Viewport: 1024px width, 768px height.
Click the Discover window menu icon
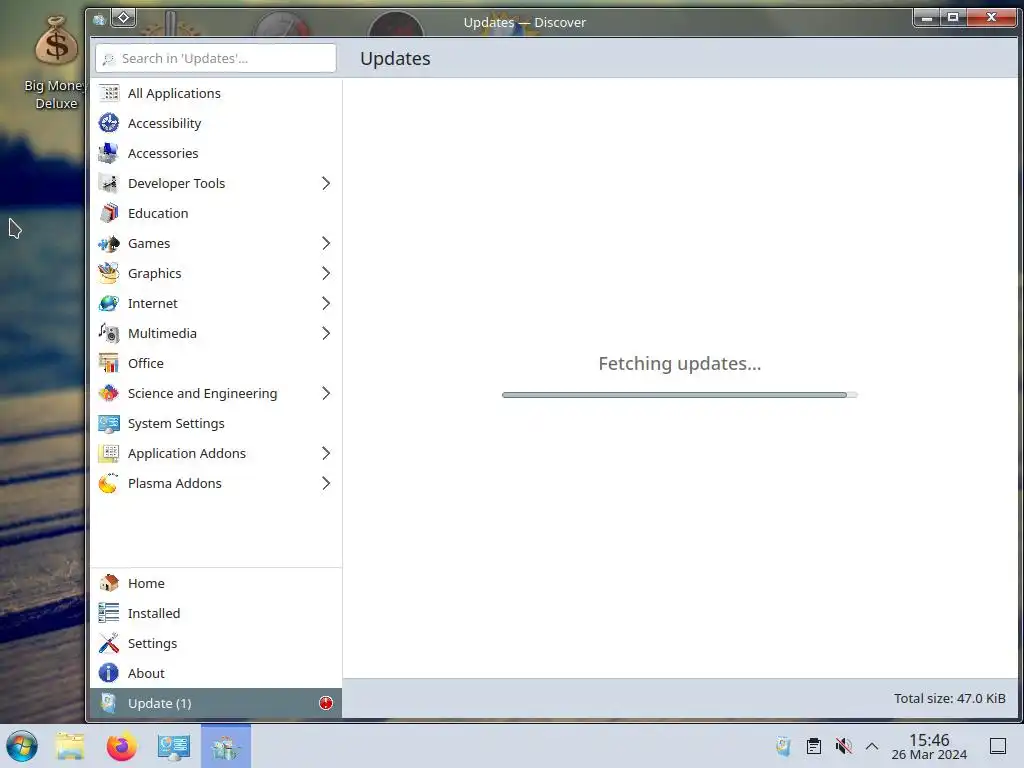tap(99, 20)
